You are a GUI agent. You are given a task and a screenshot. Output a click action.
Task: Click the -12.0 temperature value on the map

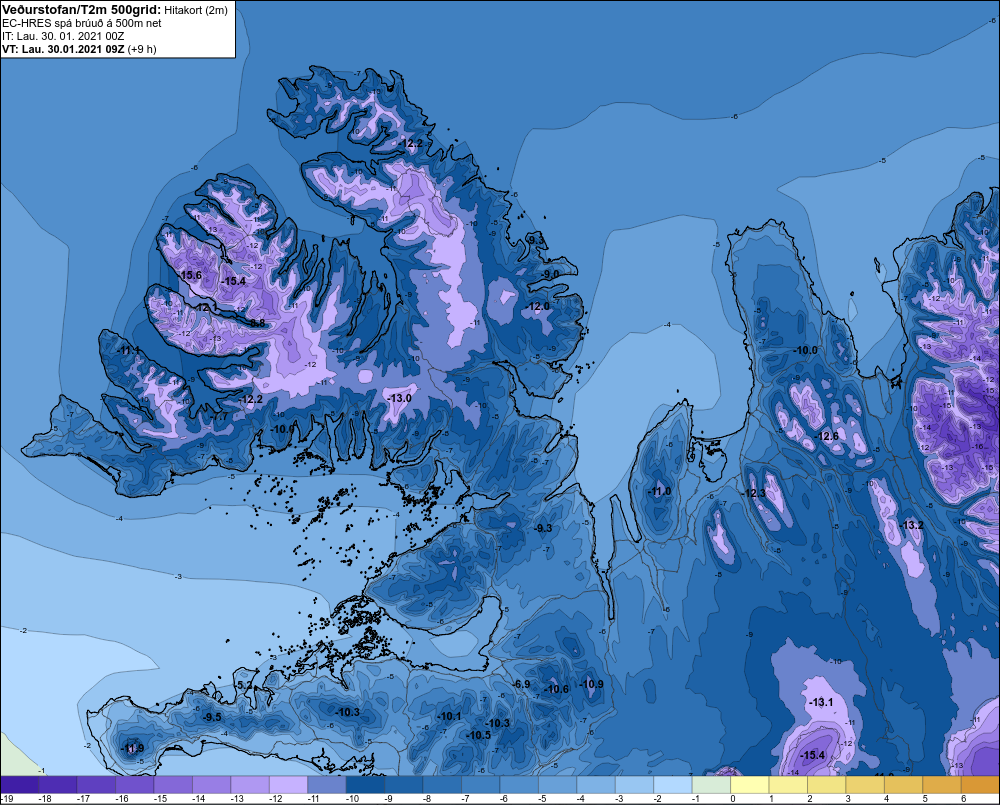pos(538,307)
